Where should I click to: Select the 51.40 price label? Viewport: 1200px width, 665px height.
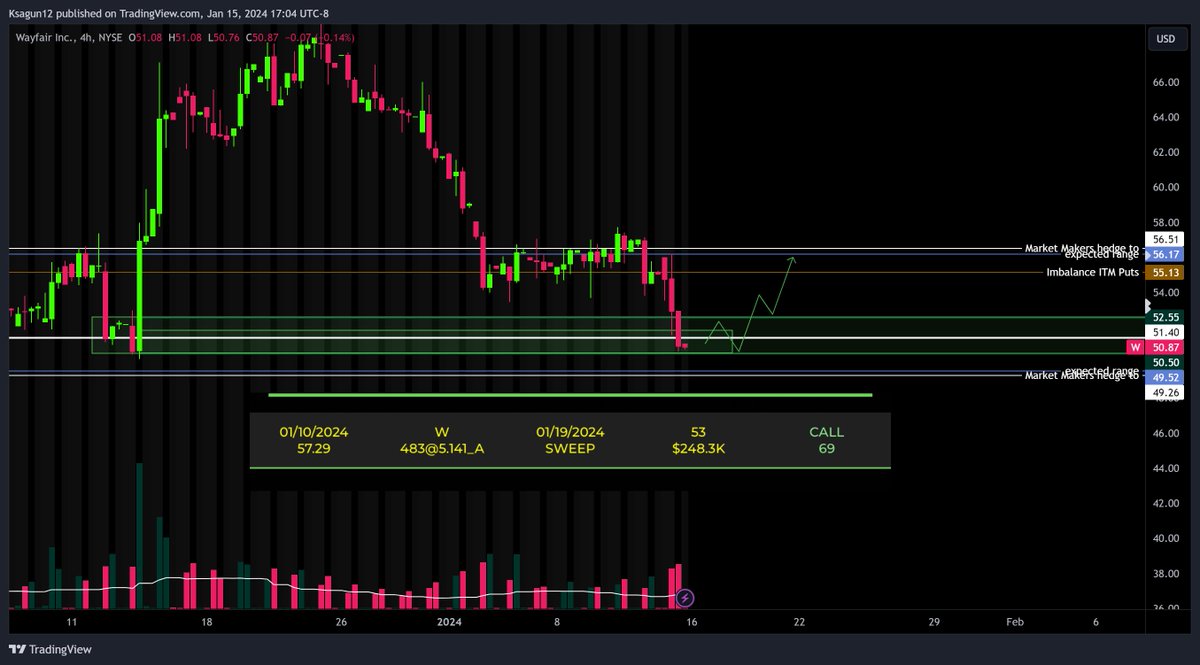pos(1167,332)
